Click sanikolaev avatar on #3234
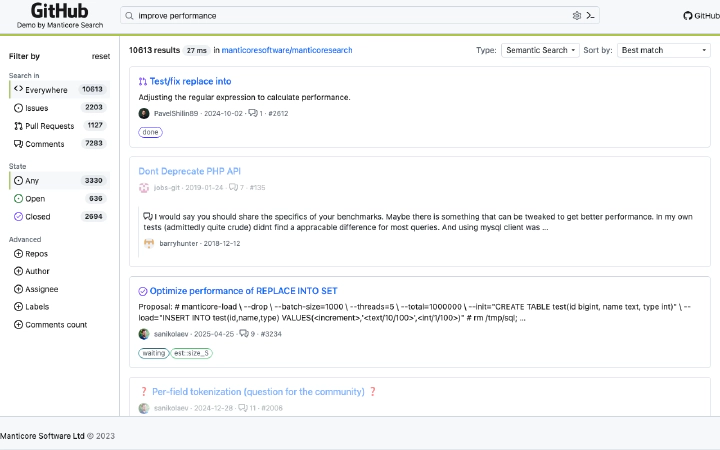720x450 pixels. click(x=144, y=334)
